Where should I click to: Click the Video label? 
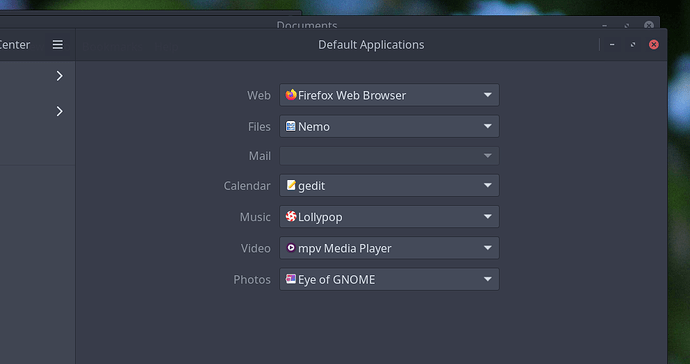click(x=256, y=248)
